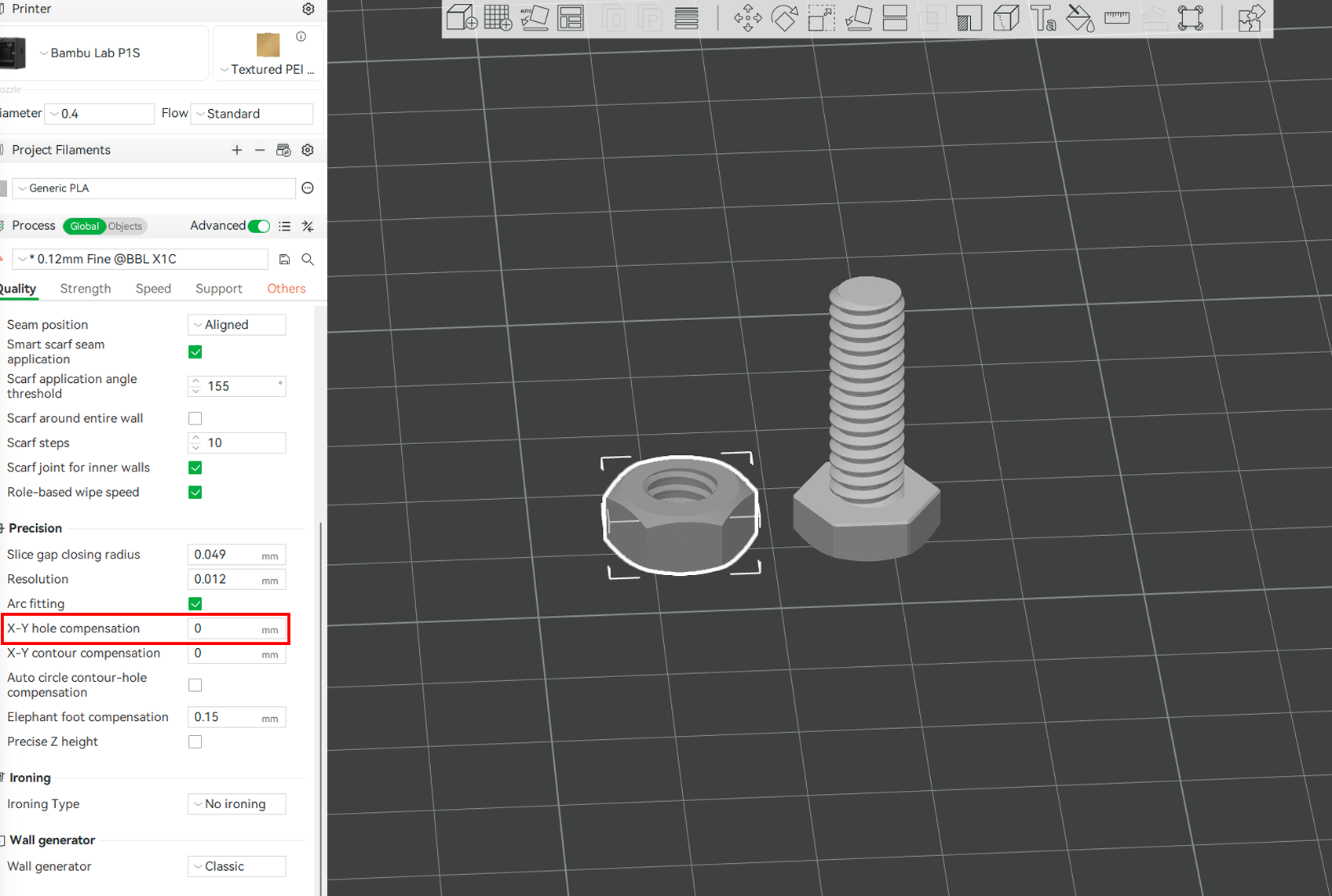Switch process scope to Global
The height and width of the screenshot is (896, 1332).
point(84,226)
